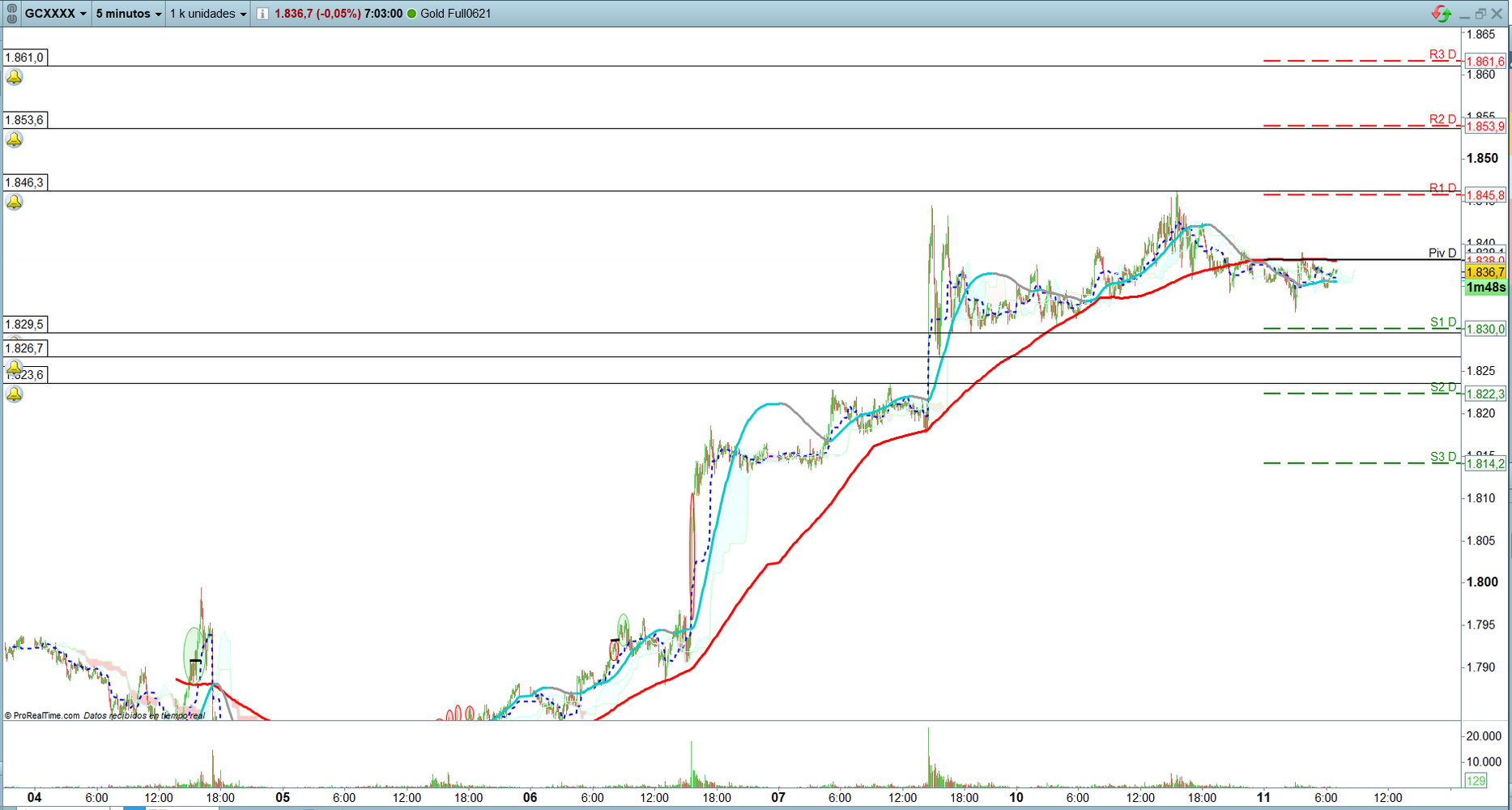Click the S1 D support label

pyautogui.click(x=1443, y=322)
